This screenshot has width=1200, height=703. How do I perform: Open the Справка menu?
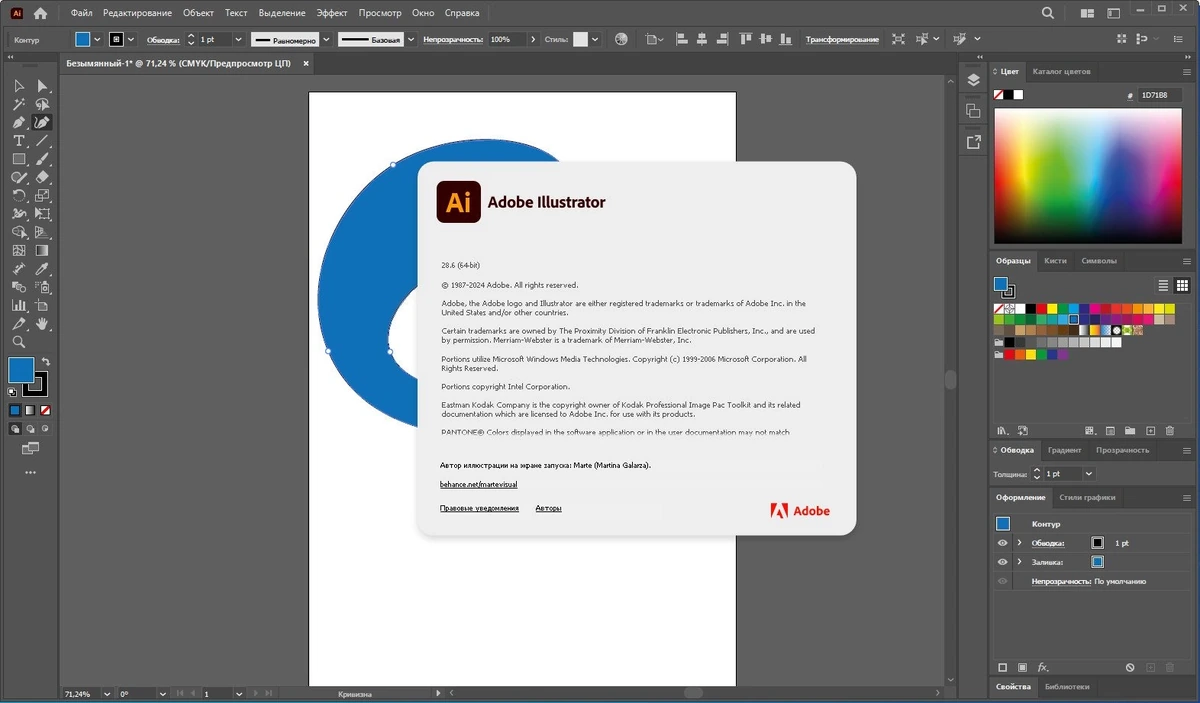tap(462, 14)
